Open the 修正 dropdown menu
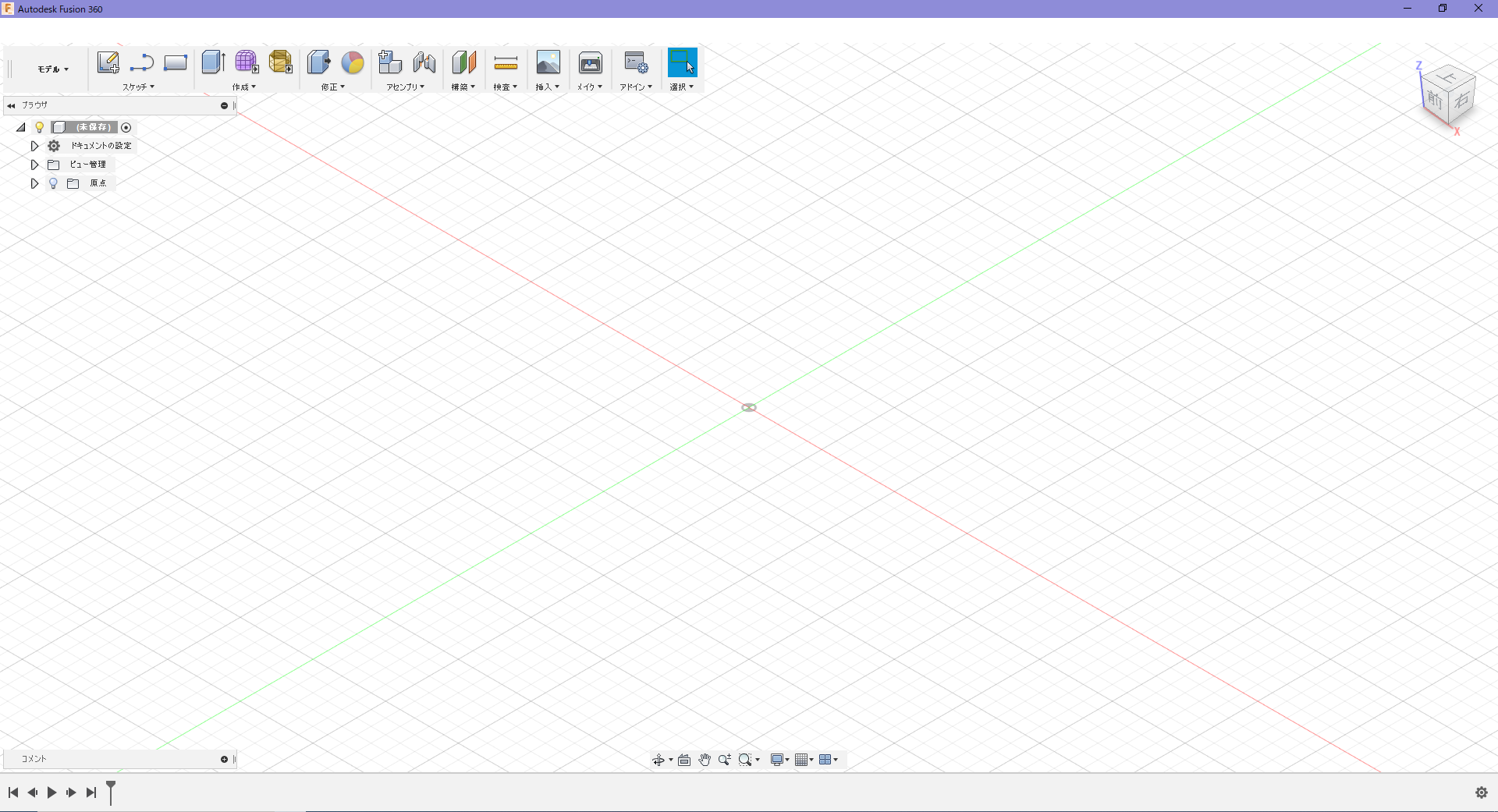 [333, 87]
